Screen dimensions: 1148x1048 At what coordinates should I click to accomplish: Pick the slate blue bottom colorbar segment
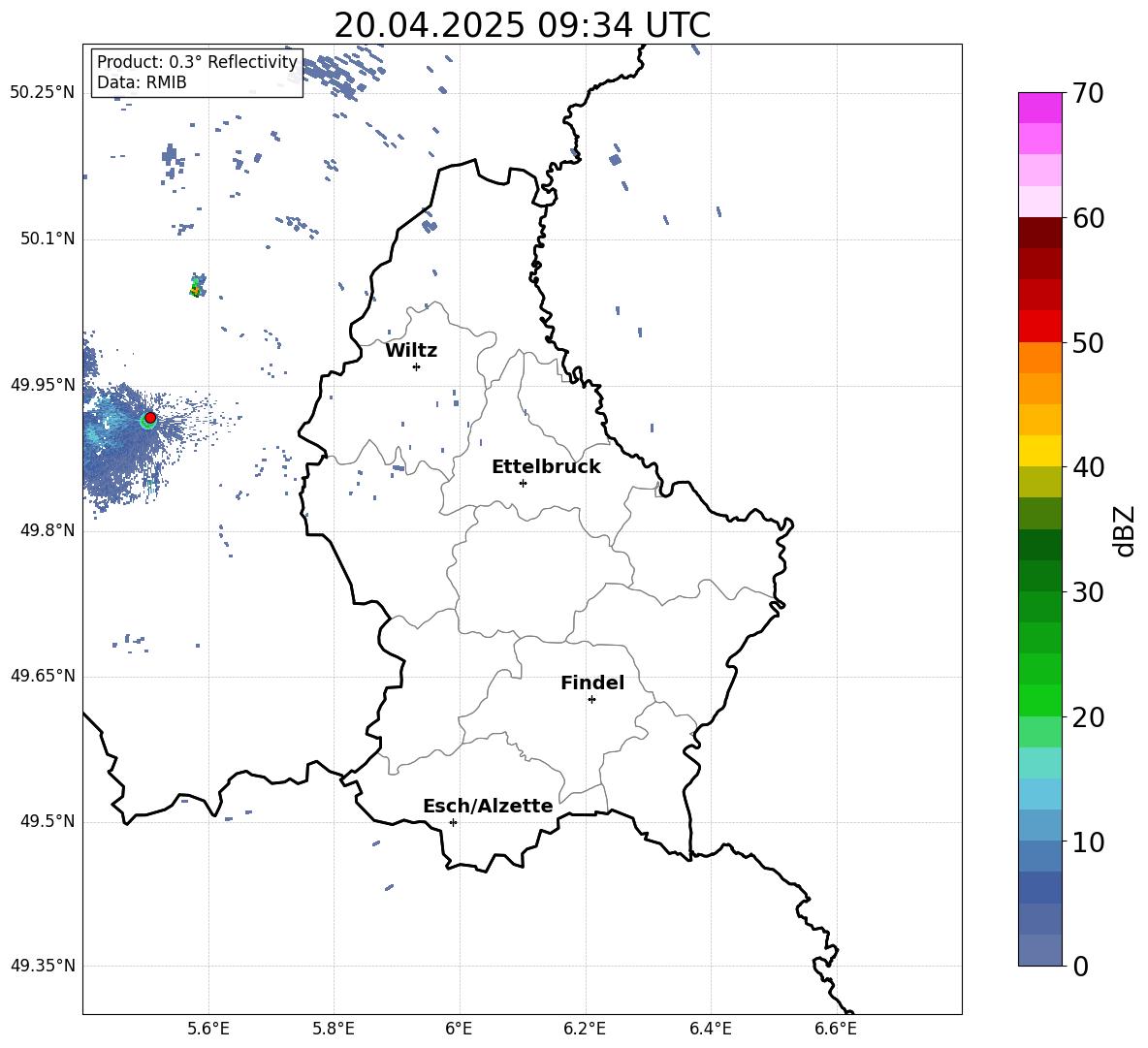(1040, 950)
